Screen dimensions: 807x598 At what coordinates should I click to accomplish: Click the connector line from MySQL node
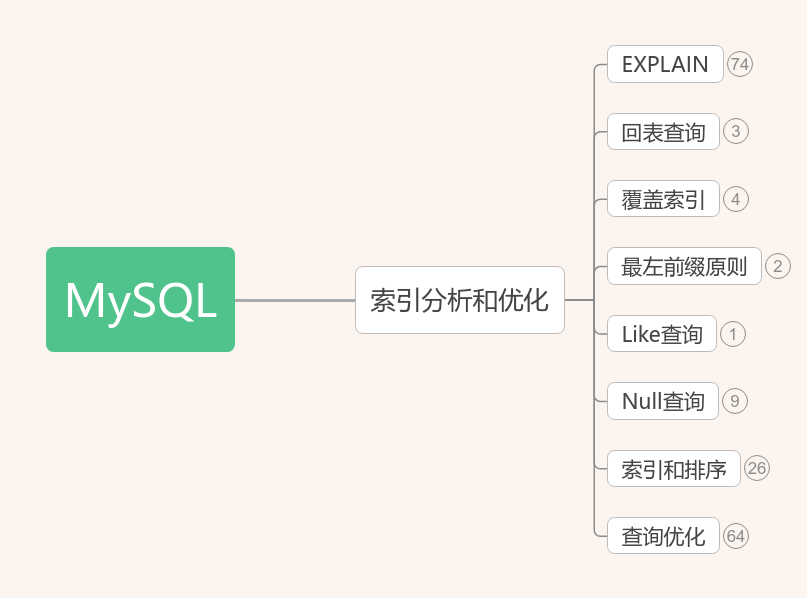(293, 300)
